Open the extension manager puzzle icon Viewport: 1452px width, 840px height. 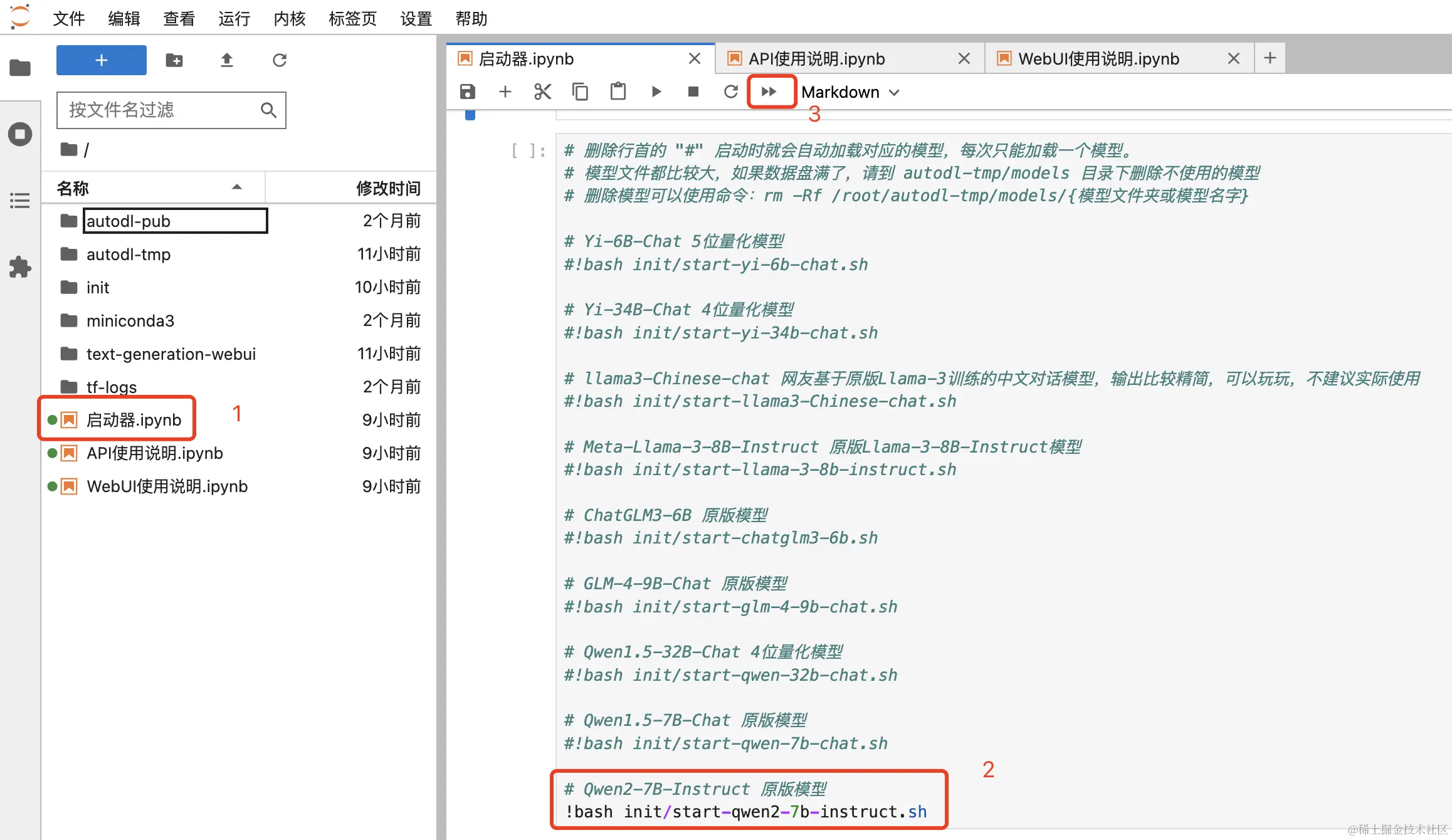coord(20,267)
